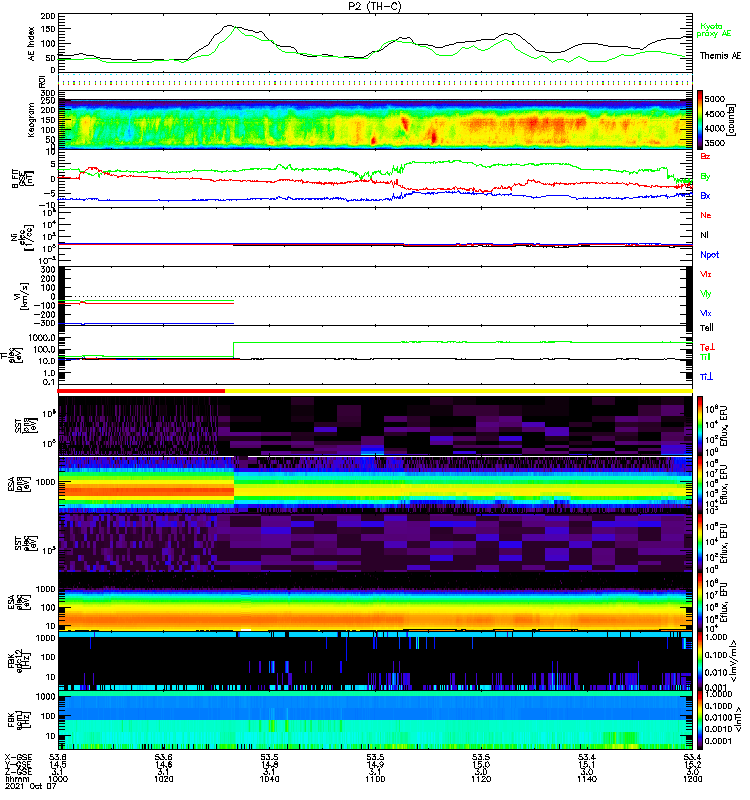Click the SST ions Eflux color bar
Viewport: 750px width, 800px height.
tap(700, 426)
